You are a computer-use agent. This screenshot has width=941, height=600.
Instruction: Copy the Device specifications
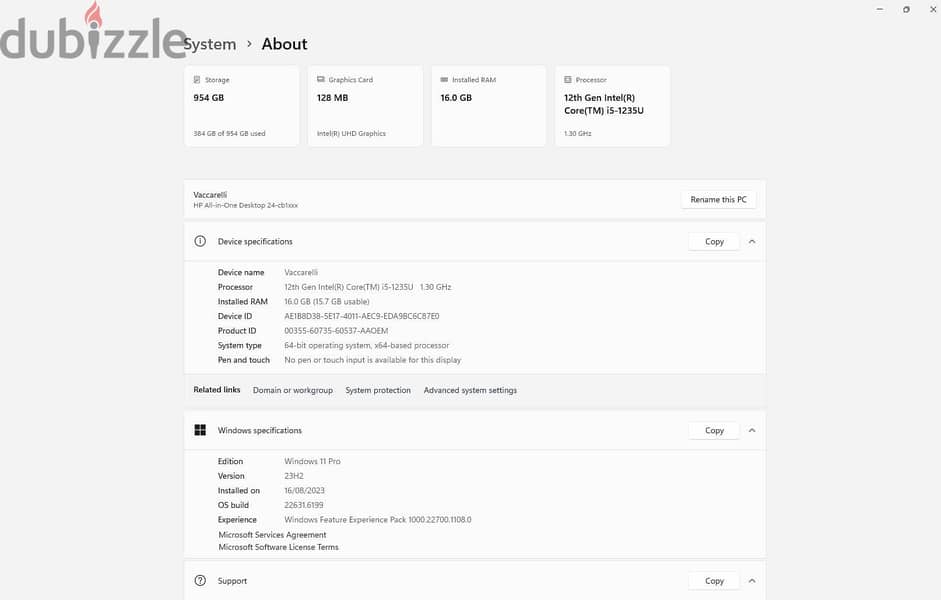pyautogui.click(x=714, y=241)
